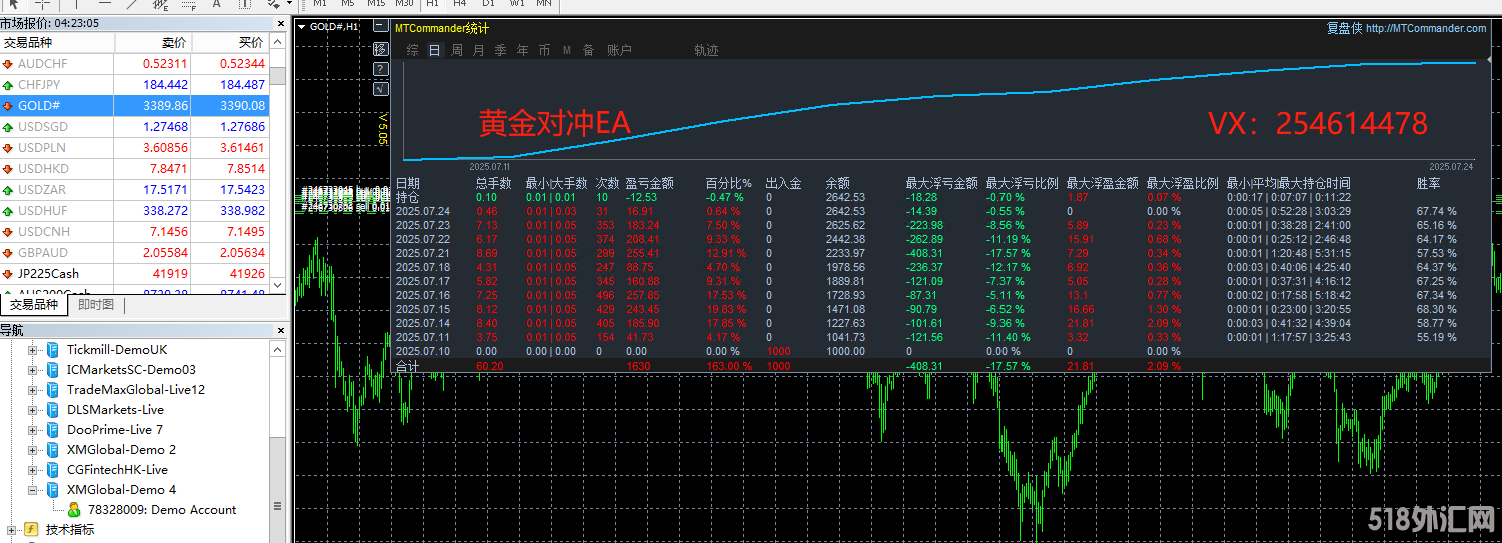1502x543 pixels.
Task: Click the arrow icon beside USDSGD
Action: 8,127
